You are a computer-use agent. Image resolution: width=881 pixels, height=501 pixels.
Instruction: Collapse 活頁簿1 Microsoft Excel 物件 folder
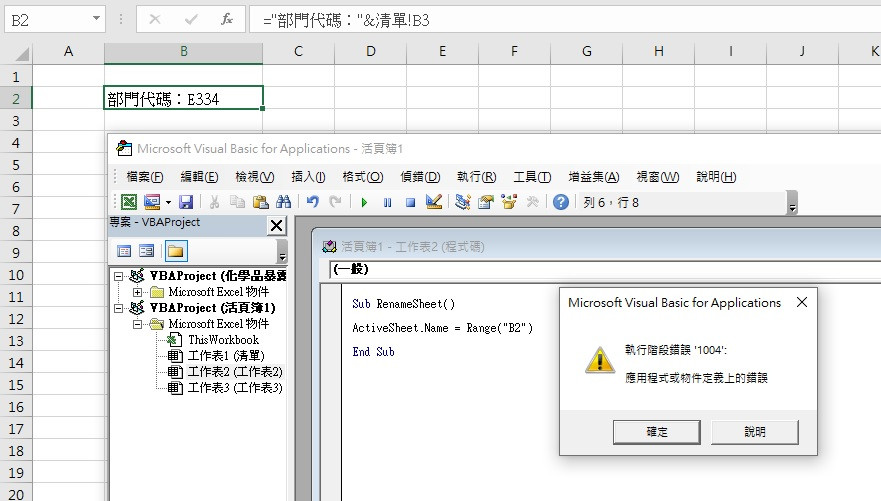tap(137, 324)
